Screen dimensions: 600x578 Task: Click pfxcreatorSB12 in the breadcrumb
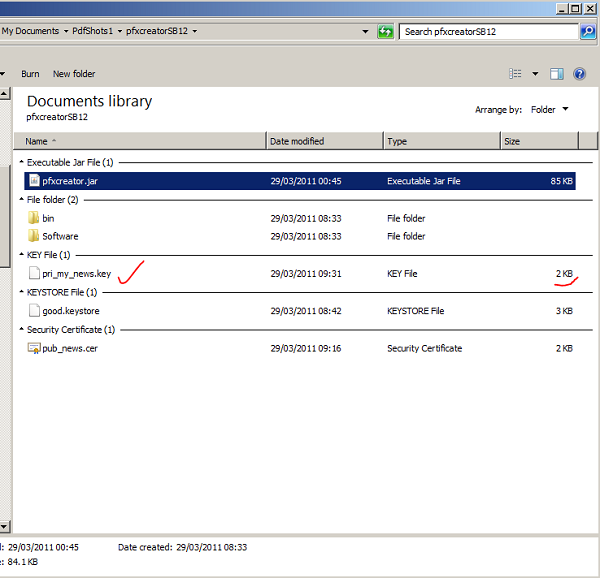(157, 31)
